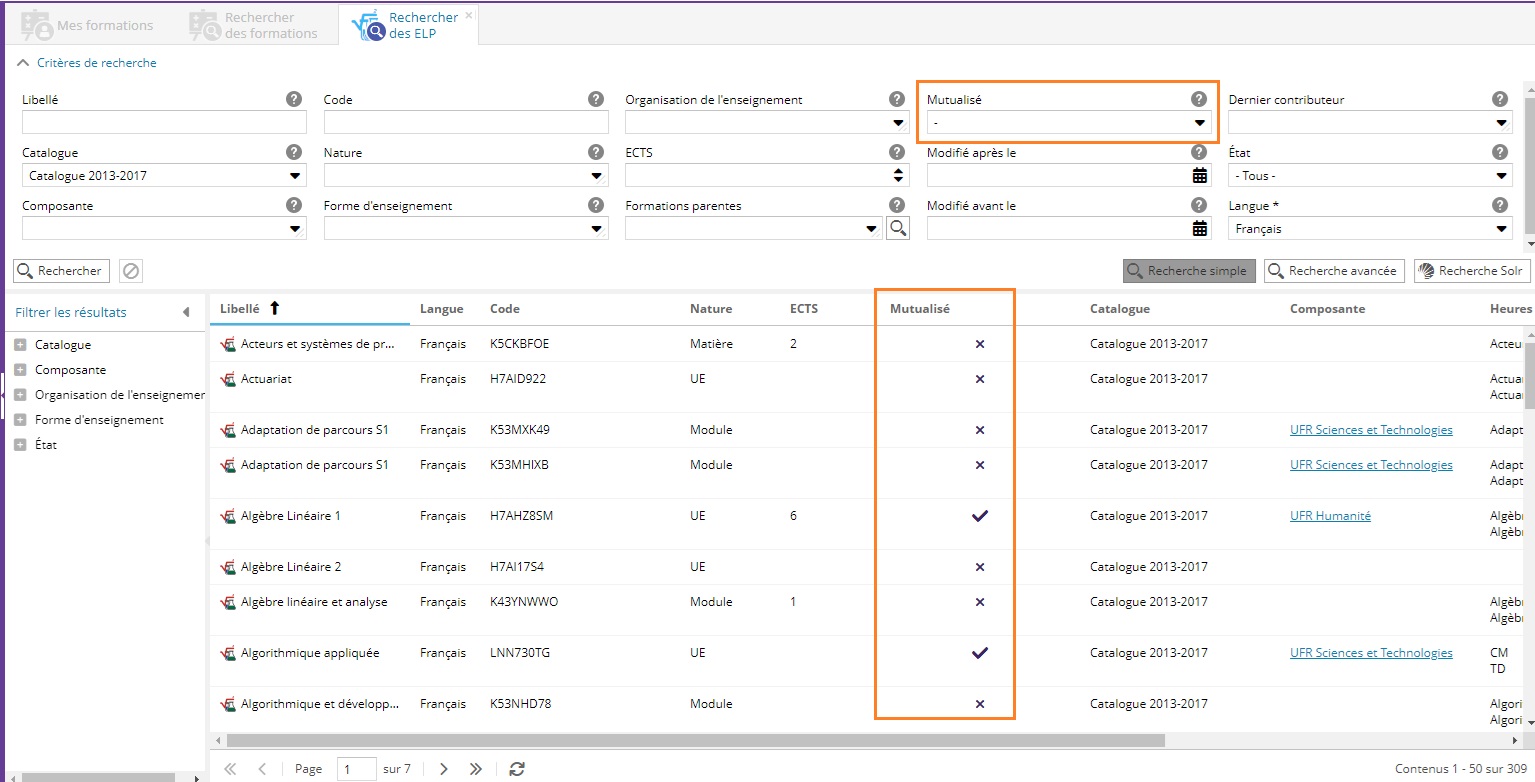Open help icon for Libellé field
This screenshot has height=782, width=1535.
pyautogui.click(x=294, y=99)
